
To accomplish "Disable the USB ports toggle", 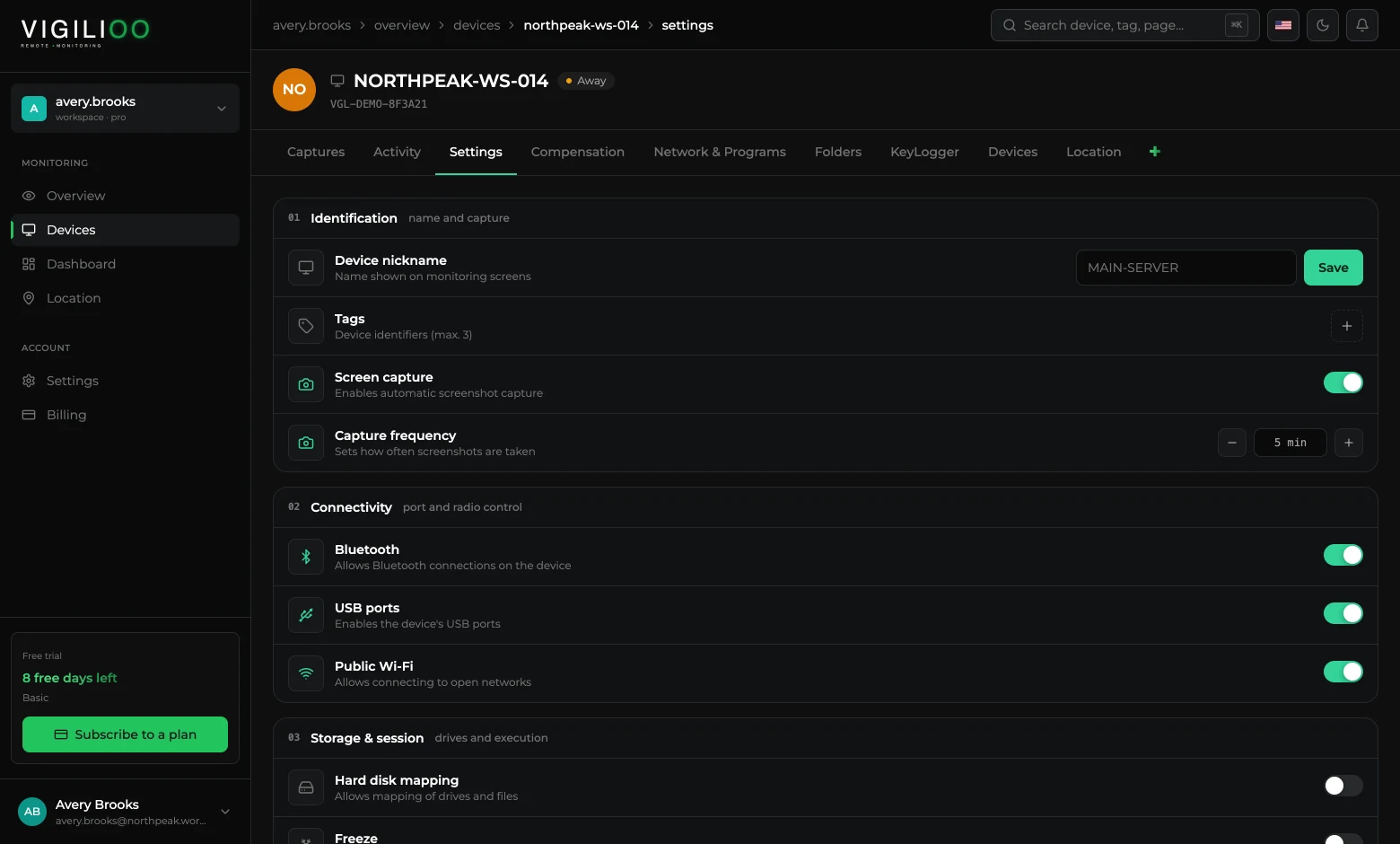I will [x=1343, y=613].
